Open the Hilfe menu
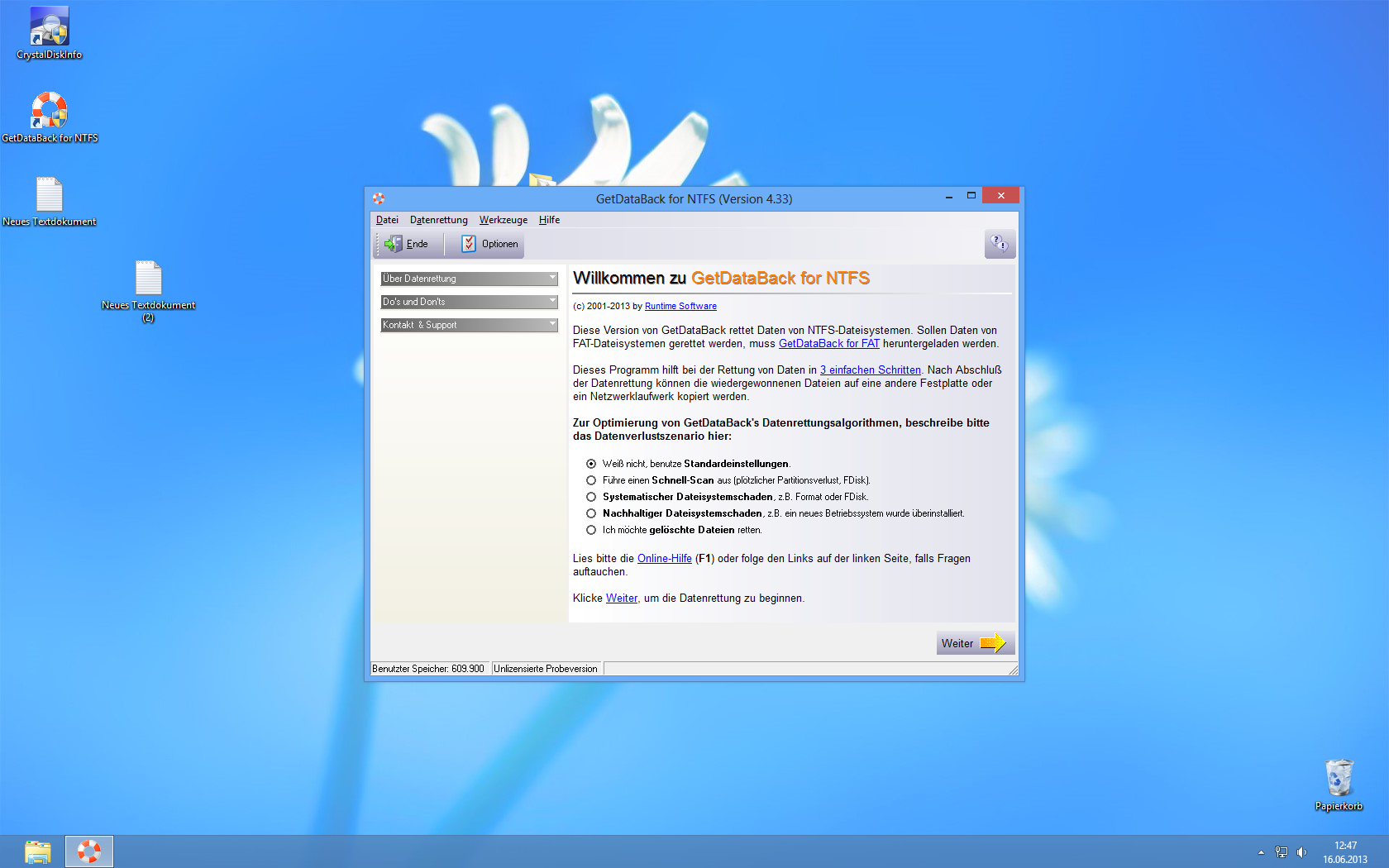The height and width of the screenshot is (868, 1389). 549,220
